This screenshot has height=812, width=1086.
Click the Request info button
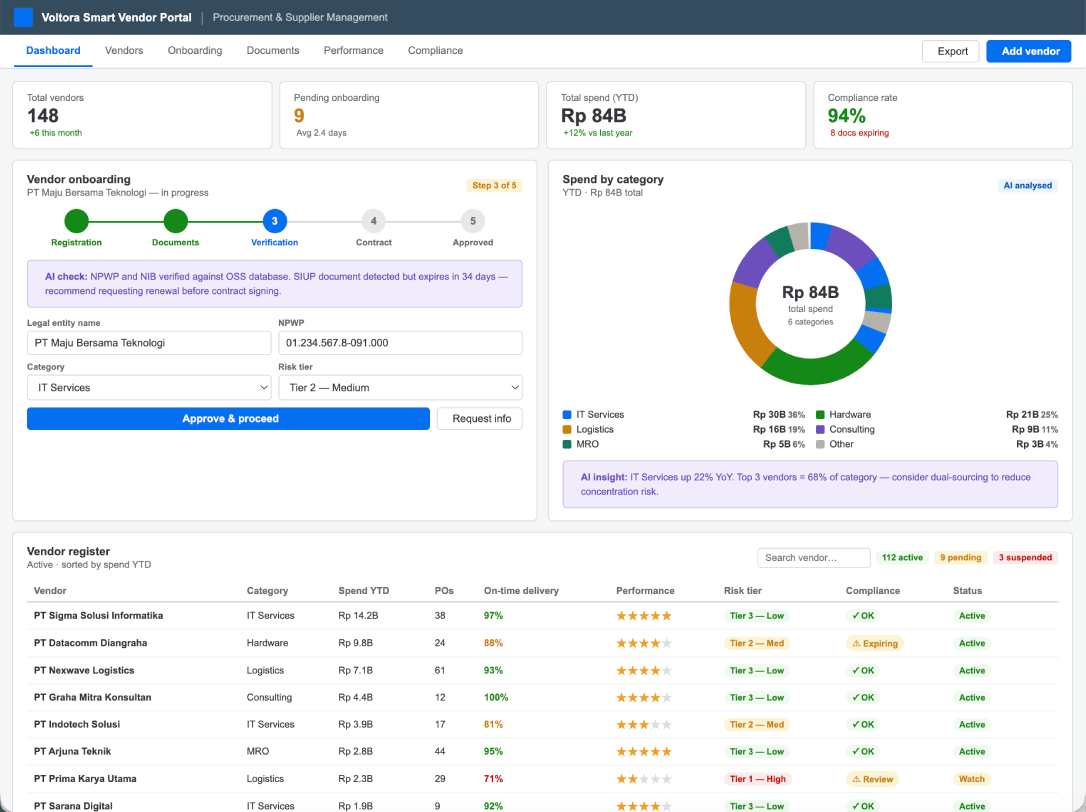481,418
